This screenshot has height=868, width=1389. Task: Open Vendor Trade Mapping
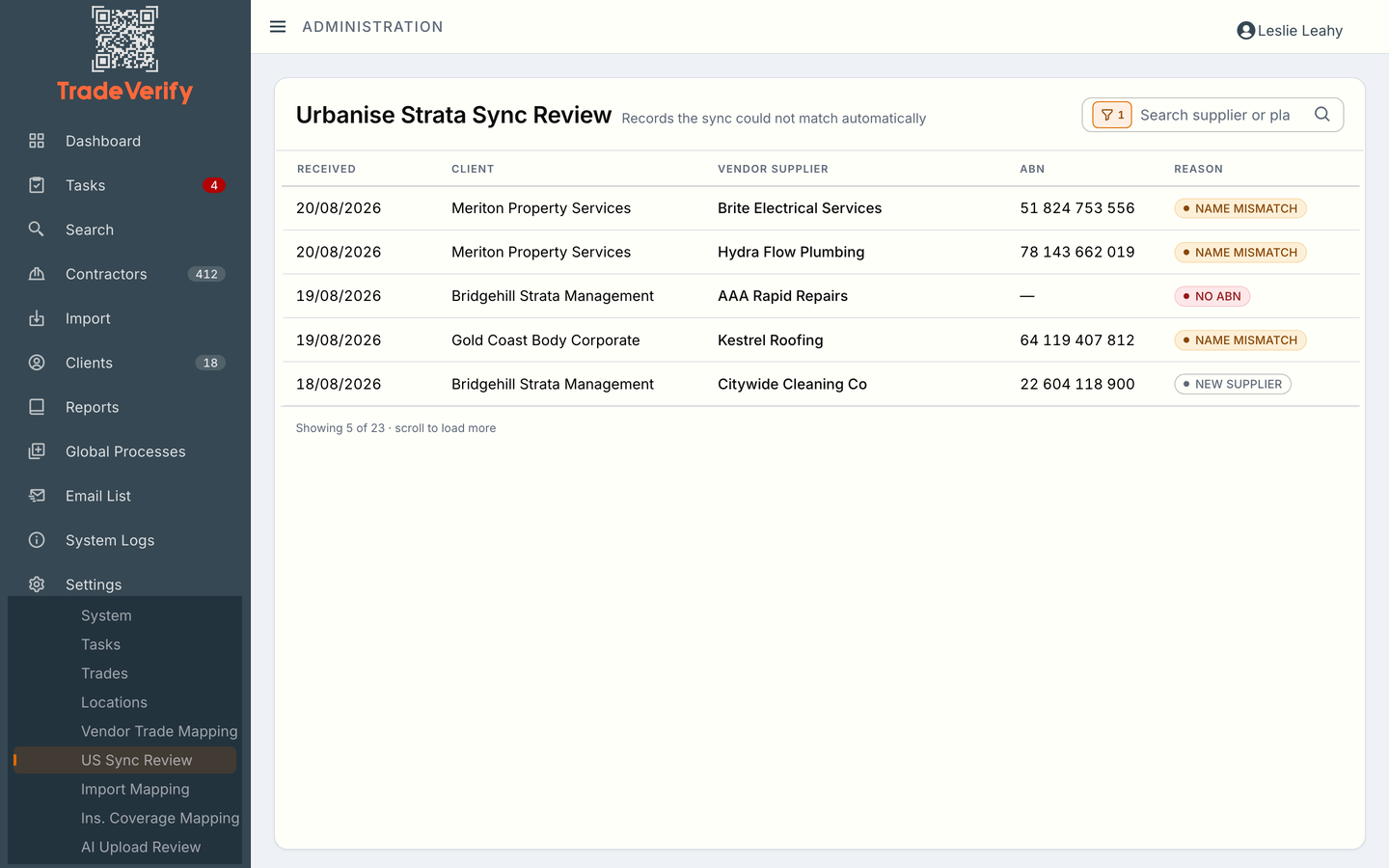[x=159, y=731]
